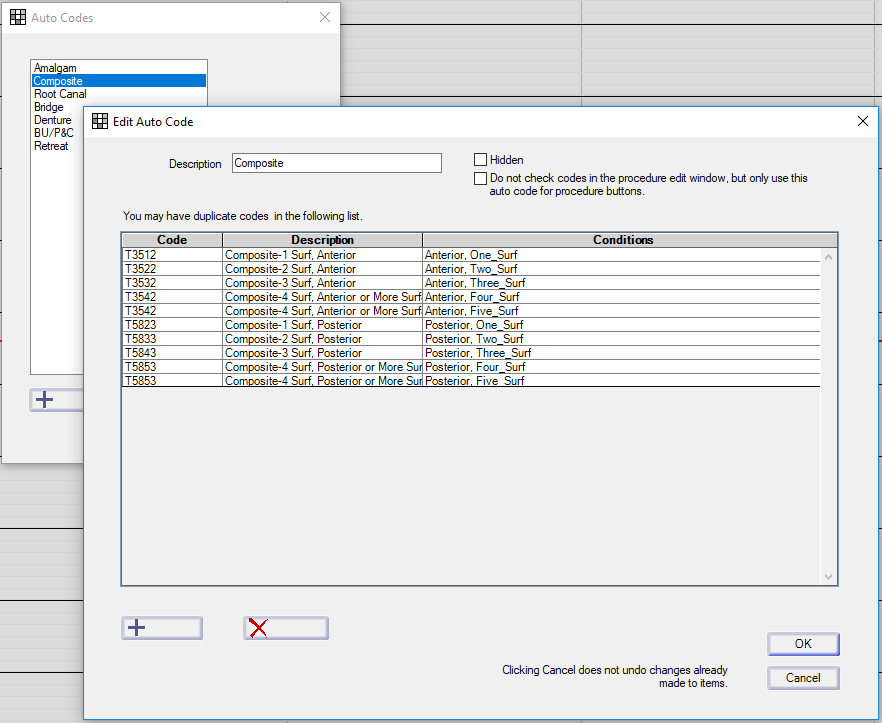Screen dimensions: 882x723
Task: Click the 'Composite-2 Surf, Posterior' description cell
Action: [x=322, y=339]
